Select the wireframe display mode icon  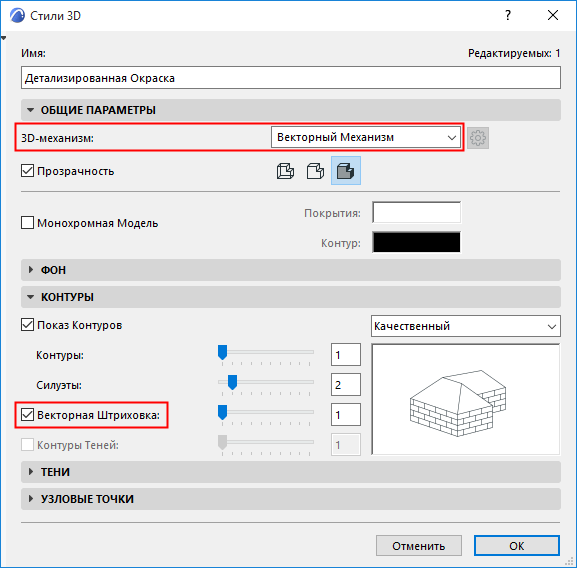285,171
